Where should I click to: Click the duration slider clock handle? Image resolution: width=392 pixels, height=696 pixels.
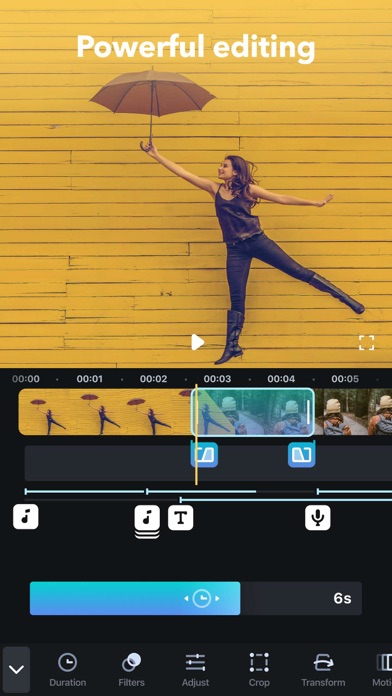pyautogui.click(x=202, y=598)
